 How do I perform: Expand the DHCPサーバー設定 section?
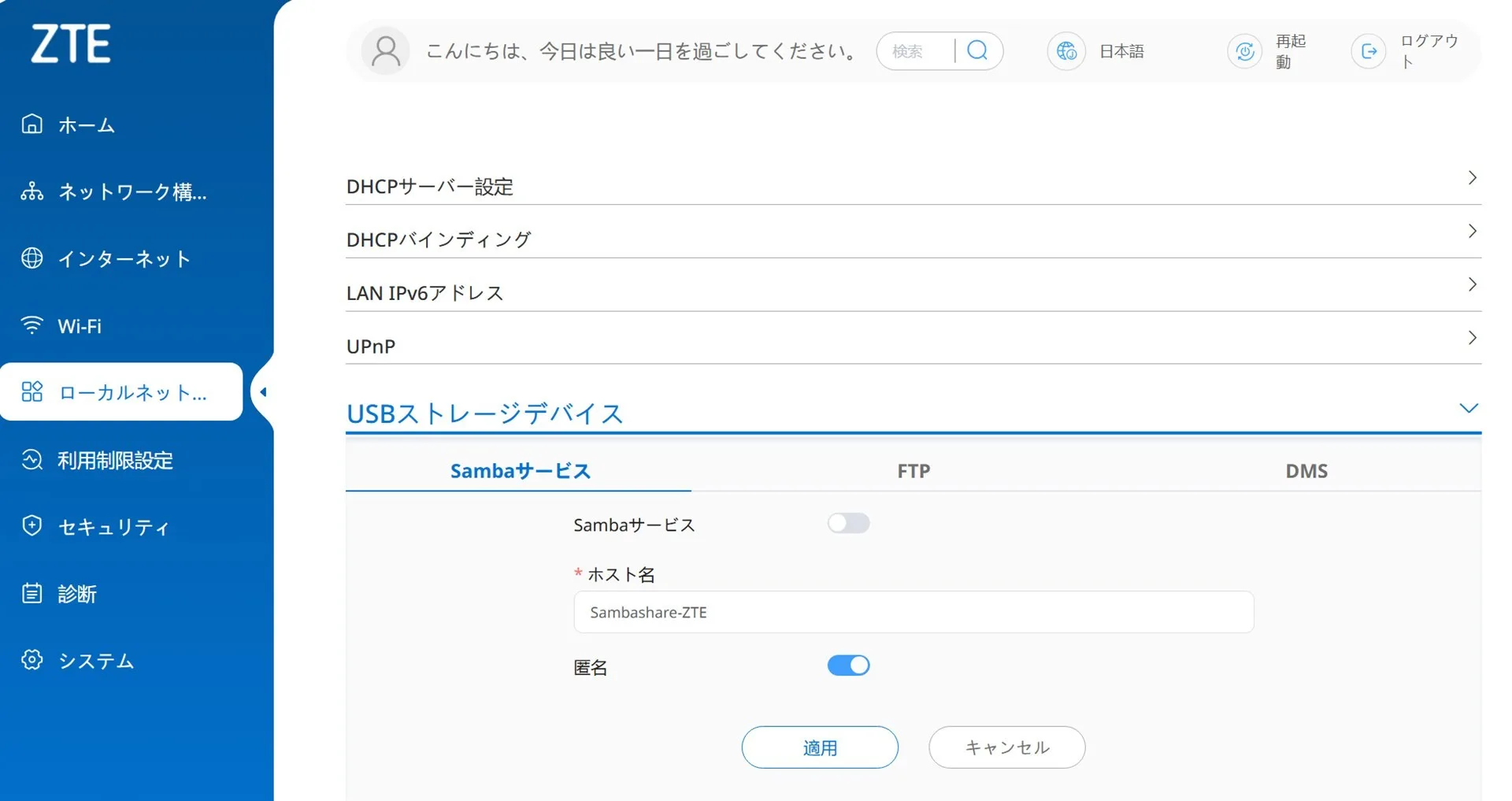[x=913, y=186]
